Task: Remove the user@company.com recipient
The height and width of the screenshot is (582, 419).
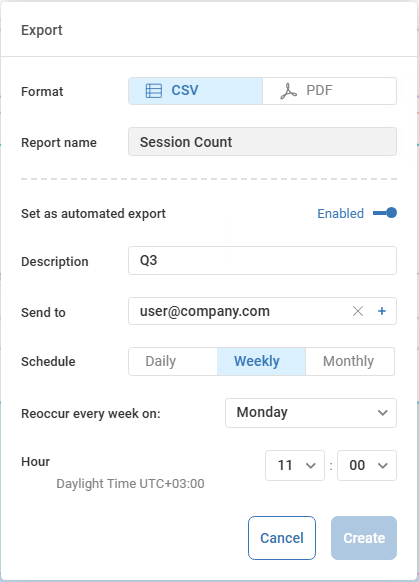Action: pos(358,311)
